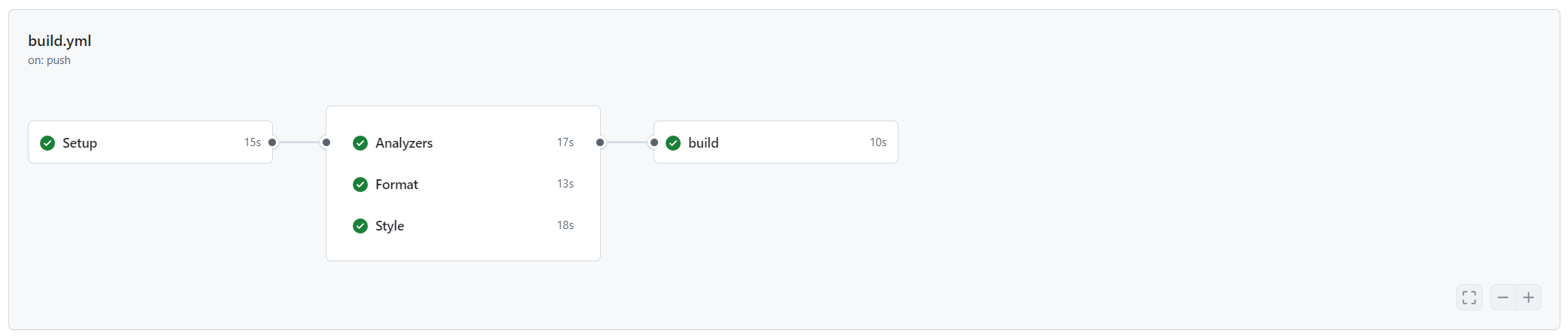Click the fullscreen icon in graph controls
The width and height of the screenshot is (1568, 336).
click(1469, 298)
